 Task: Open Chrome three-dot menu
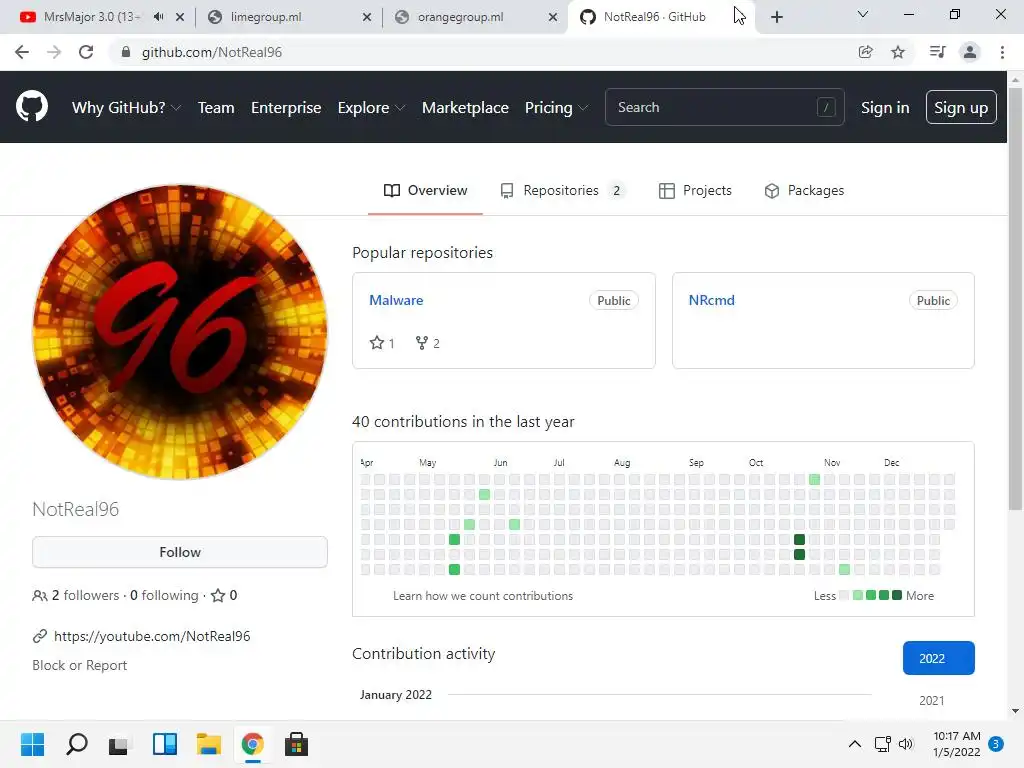(1002, 52)
